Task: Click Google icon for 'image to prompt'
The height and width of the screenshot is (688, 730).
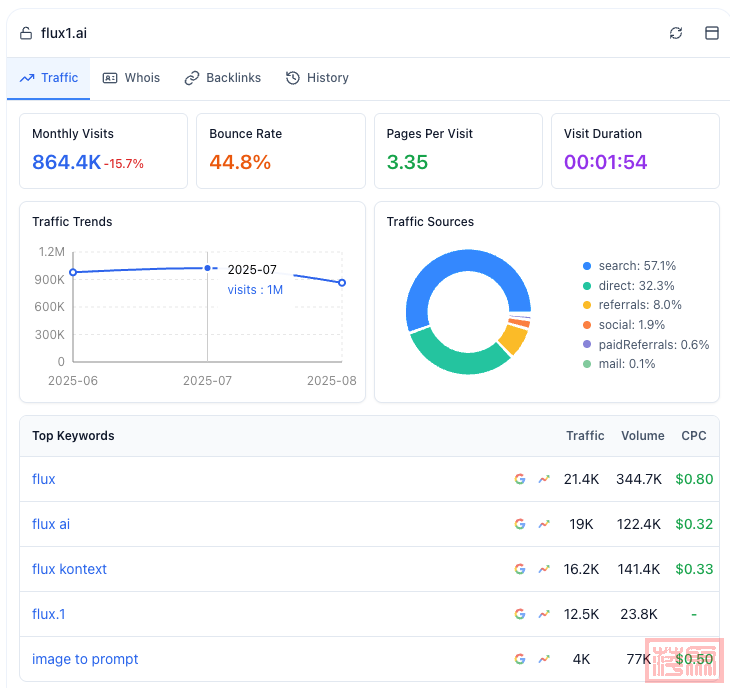Action: coord(520,659)
